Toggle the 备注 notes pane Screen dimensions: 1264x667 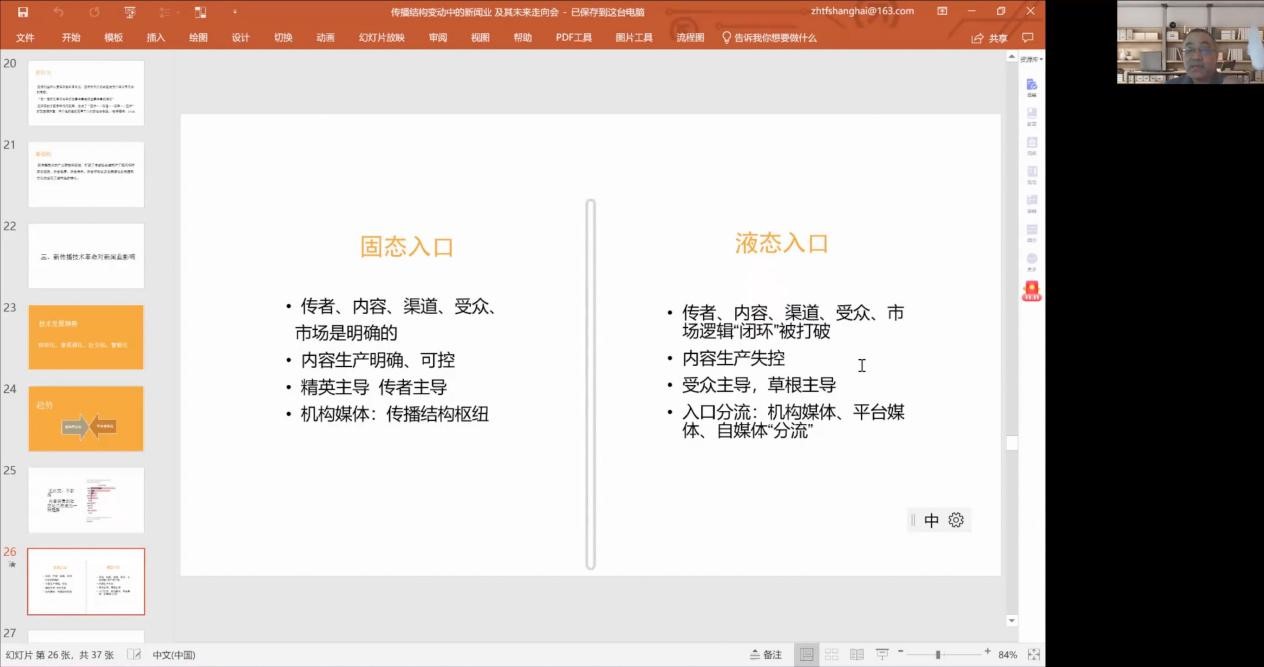pyautogui.click(x=766, y=655)
